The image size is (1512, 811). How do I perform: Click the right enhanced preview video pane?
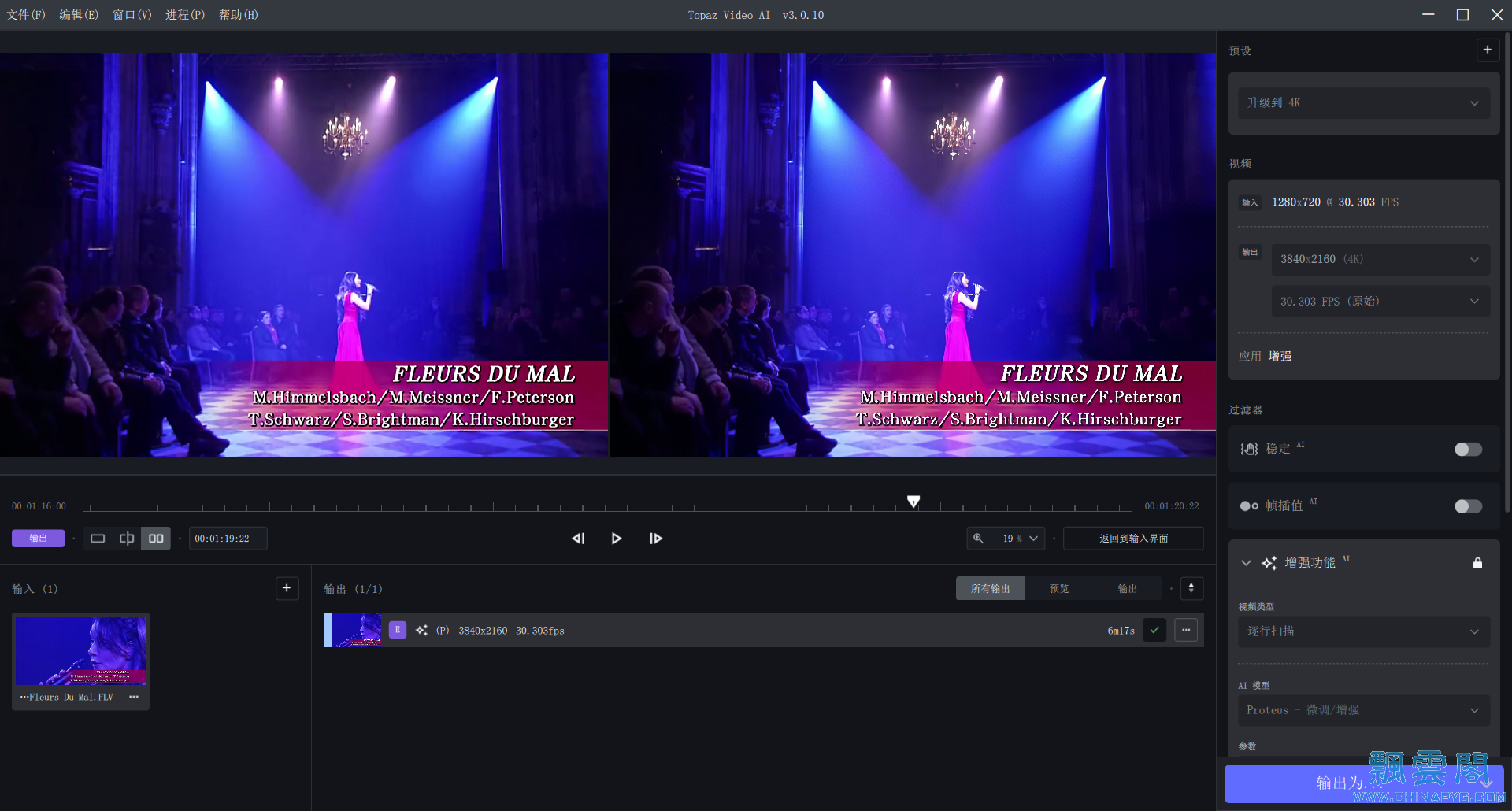pyautogui.click(x=913, y=254)
